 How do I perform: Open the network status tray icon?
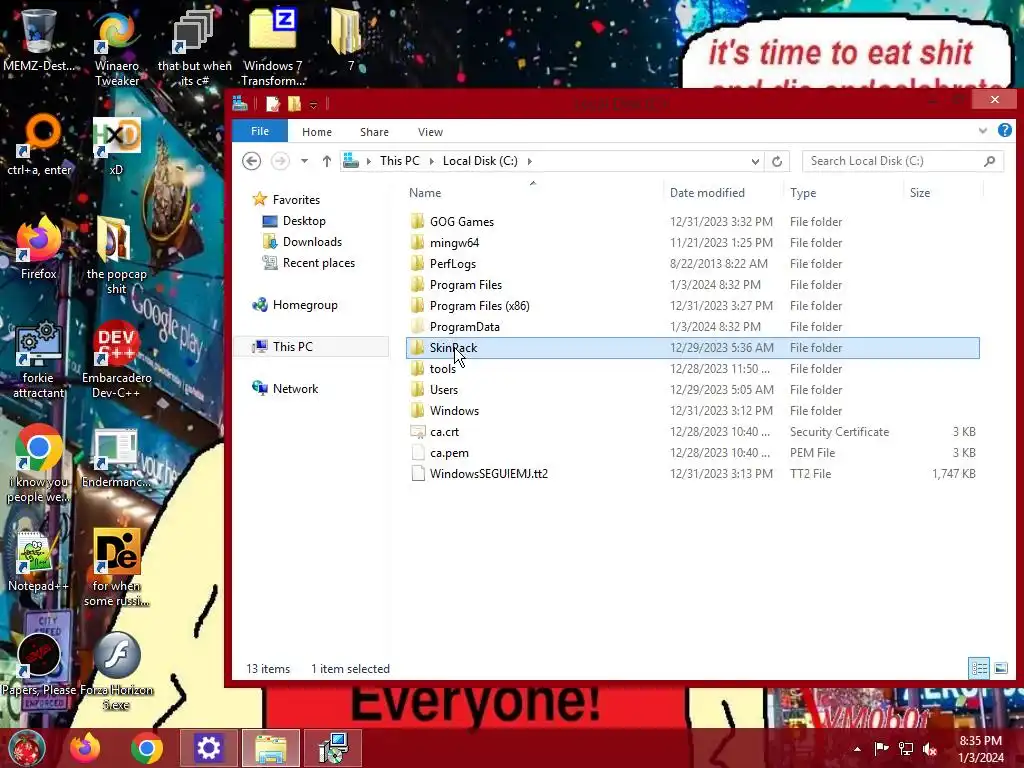pyautogui.click(x=906, y=748)
